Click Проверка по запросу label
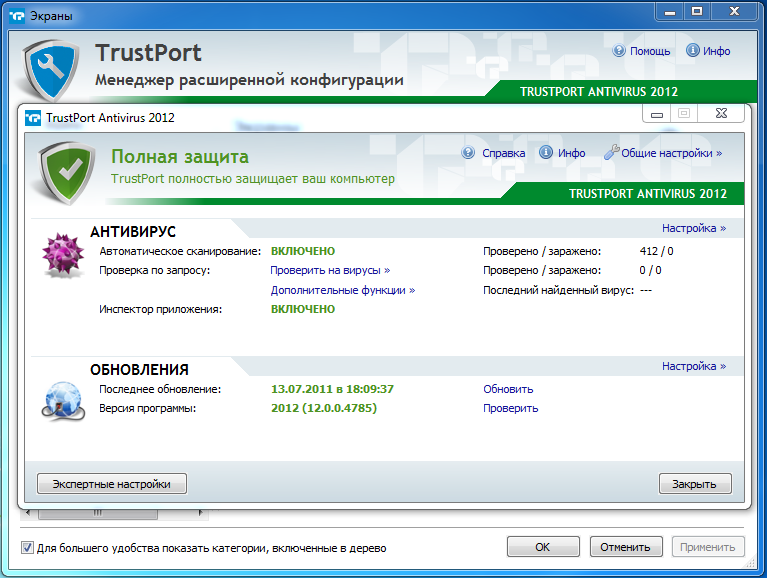Image resolution: width=767 pixels, height=578 pixels. [x=155, y=270]
